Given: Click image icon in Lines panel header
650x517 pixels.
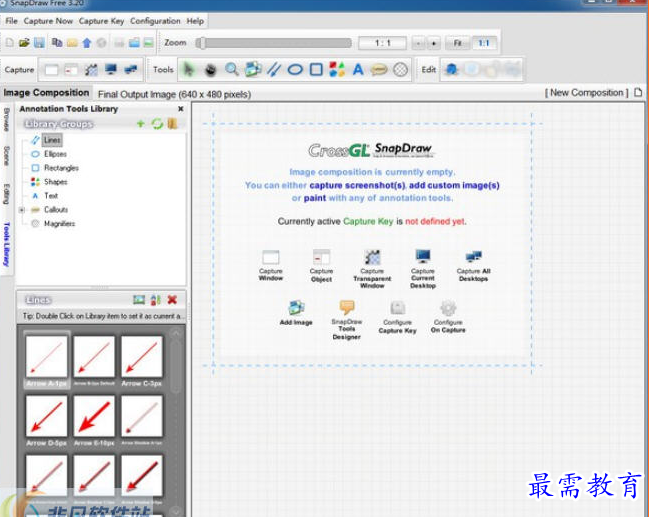Looking at the screenshot, I should coord(139,300).
